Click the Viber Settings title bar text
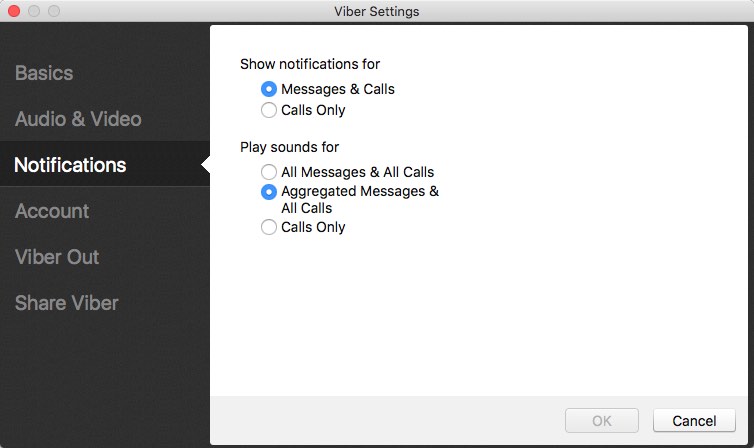This screenshot has width=754, height=448. point(377,12)
